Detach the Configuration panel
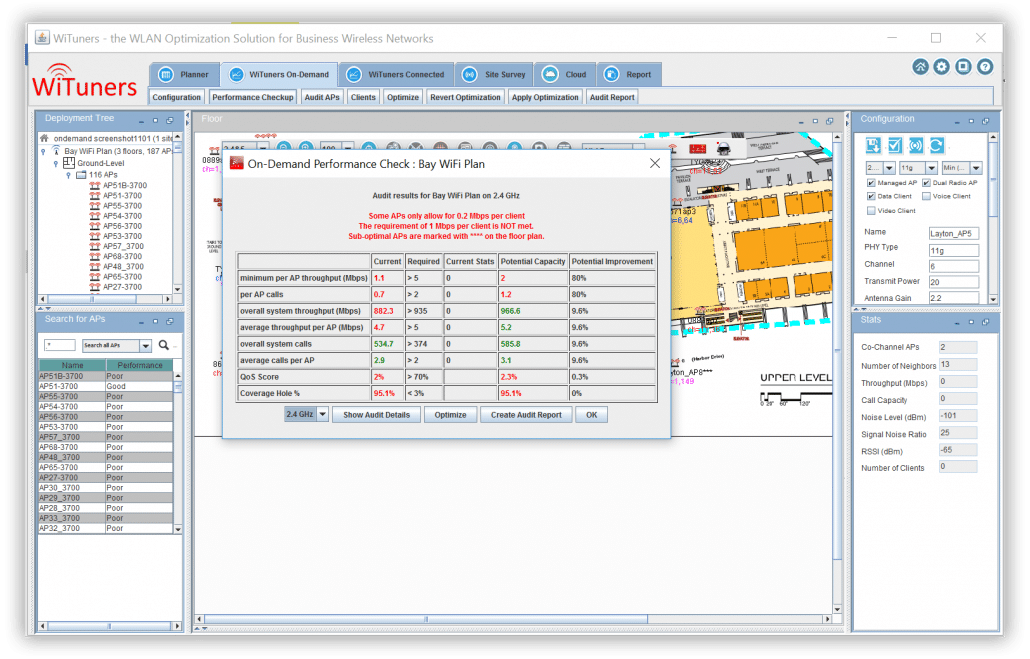 (x=985, y=122)
